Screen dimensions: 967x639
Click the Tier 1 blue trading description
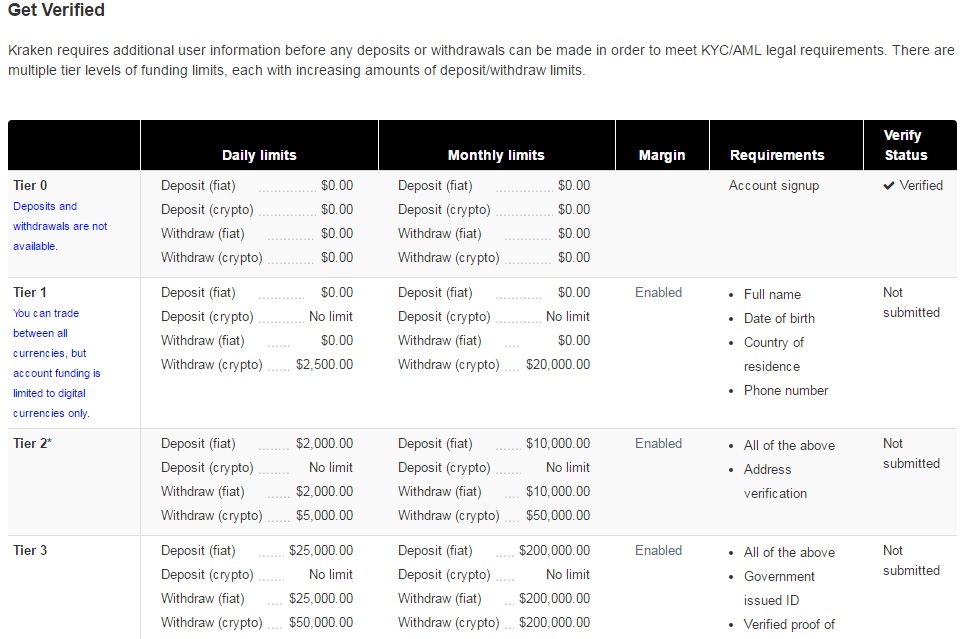57,363
